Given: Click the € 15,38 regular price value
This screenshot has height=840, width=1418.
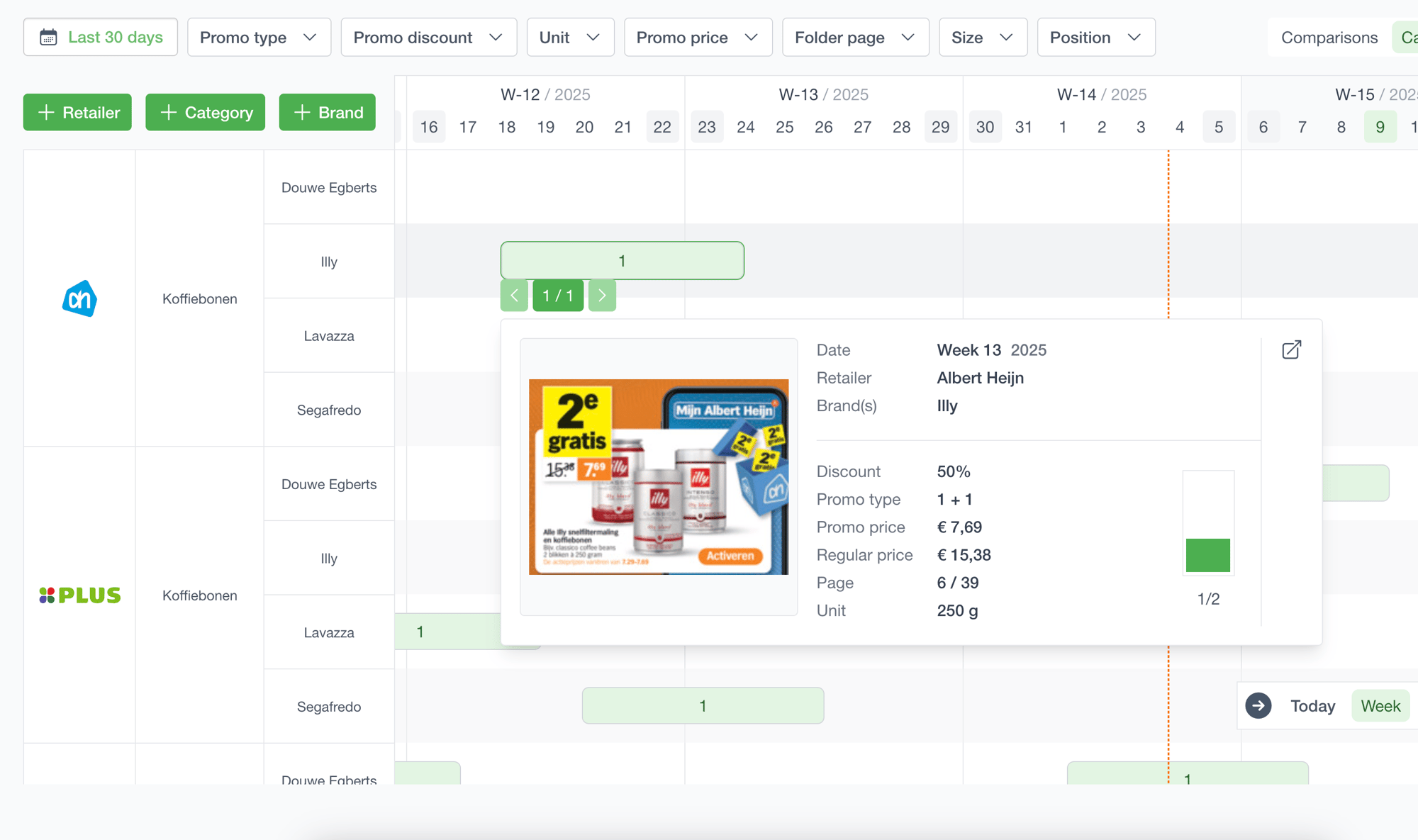Looking at the screenshot, I should pyautogui.click(x=964, y=555).
